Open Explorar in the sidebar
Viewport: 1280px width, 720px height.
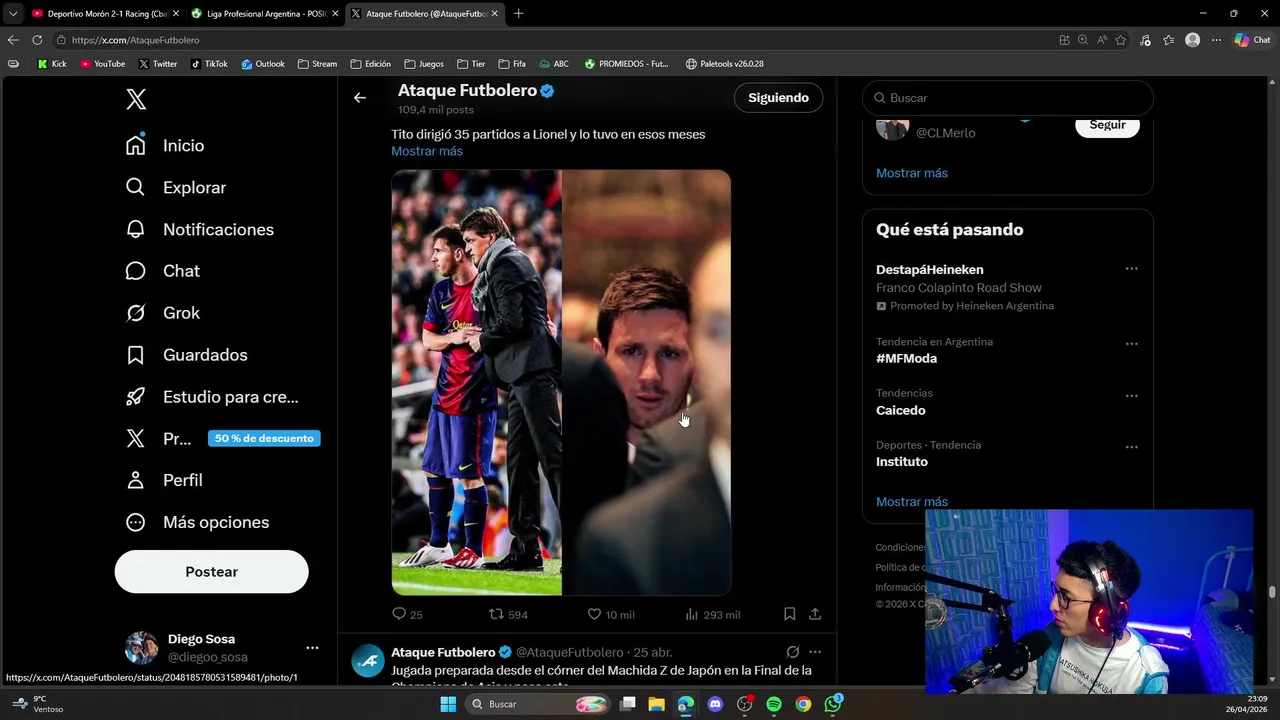pos(176,188)
